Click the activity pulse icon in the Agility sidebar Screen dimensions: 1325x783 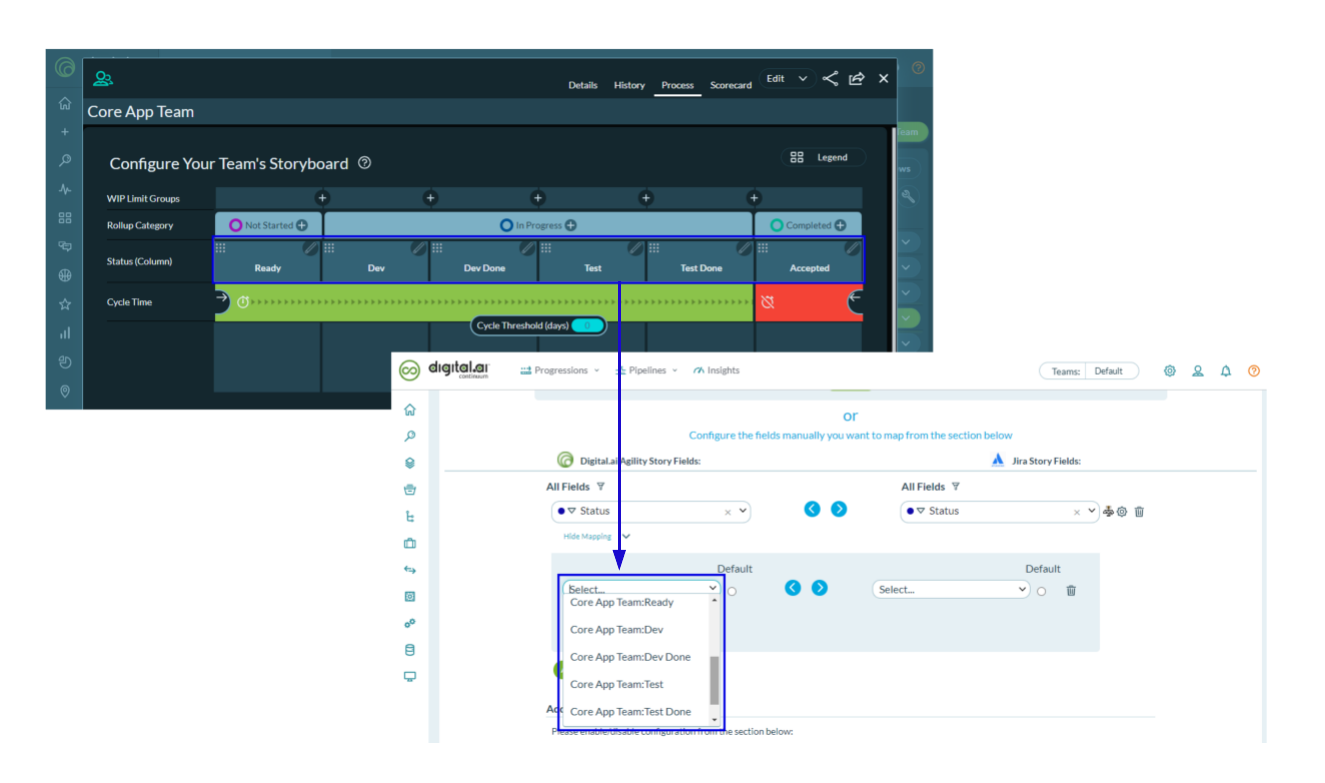(x=65, y=189)
